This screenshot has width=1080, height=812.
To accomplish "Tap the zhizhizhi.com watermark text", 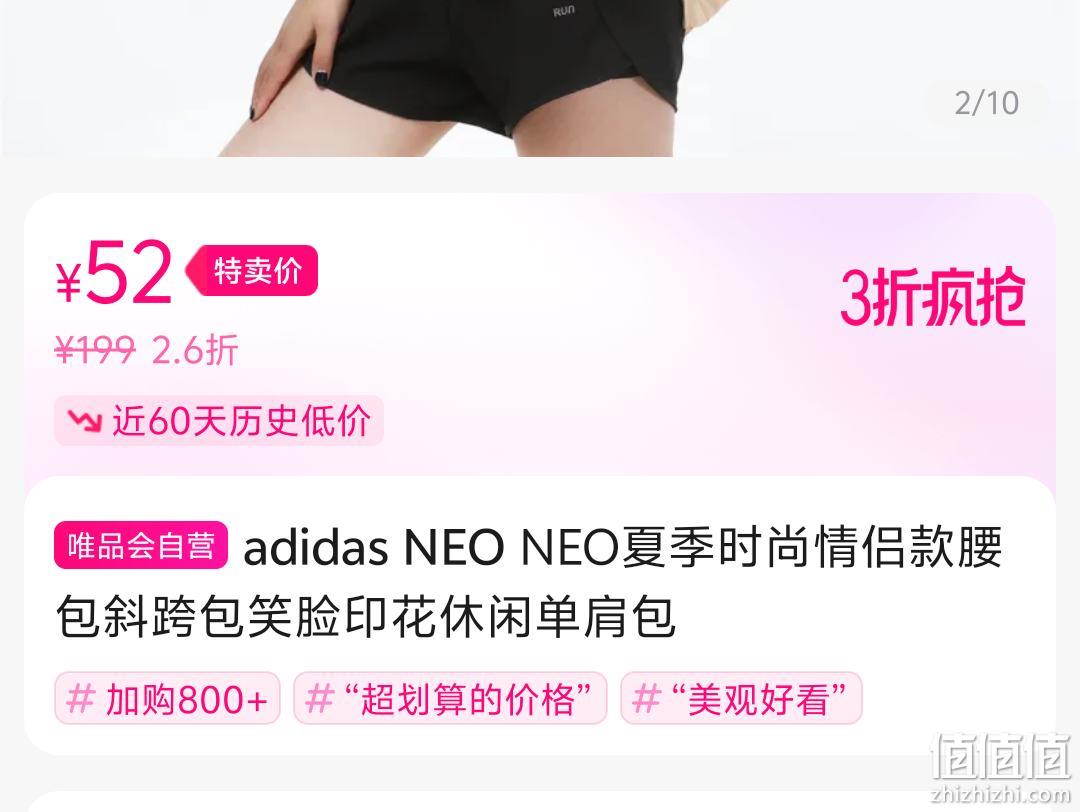I will click(1001, 795).
